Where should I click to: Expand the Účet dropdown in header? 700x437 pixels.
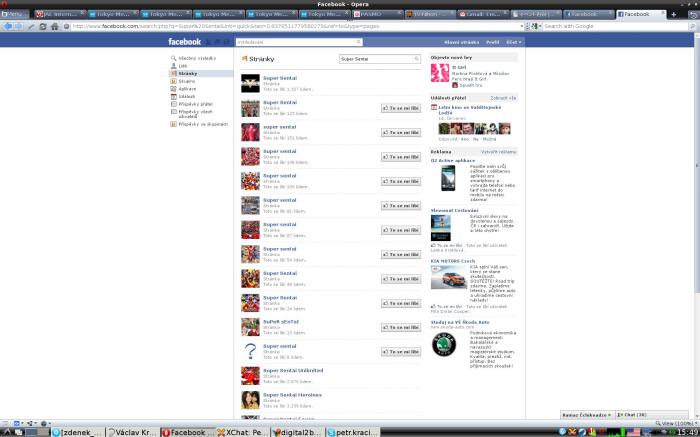513,42
